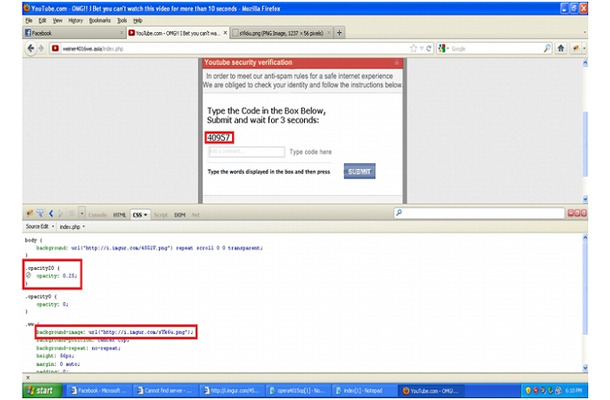This screenshot has height=400, width=610.
Task: Activate the Firebug inspect element tool
Action: point(40,213)
